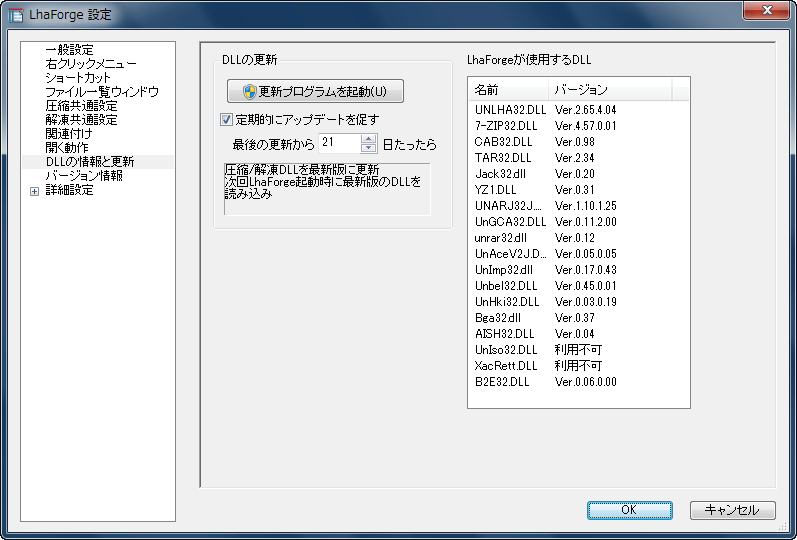Open バージョン情報 page
Screen dimensions: 797x540
(84, 176)
